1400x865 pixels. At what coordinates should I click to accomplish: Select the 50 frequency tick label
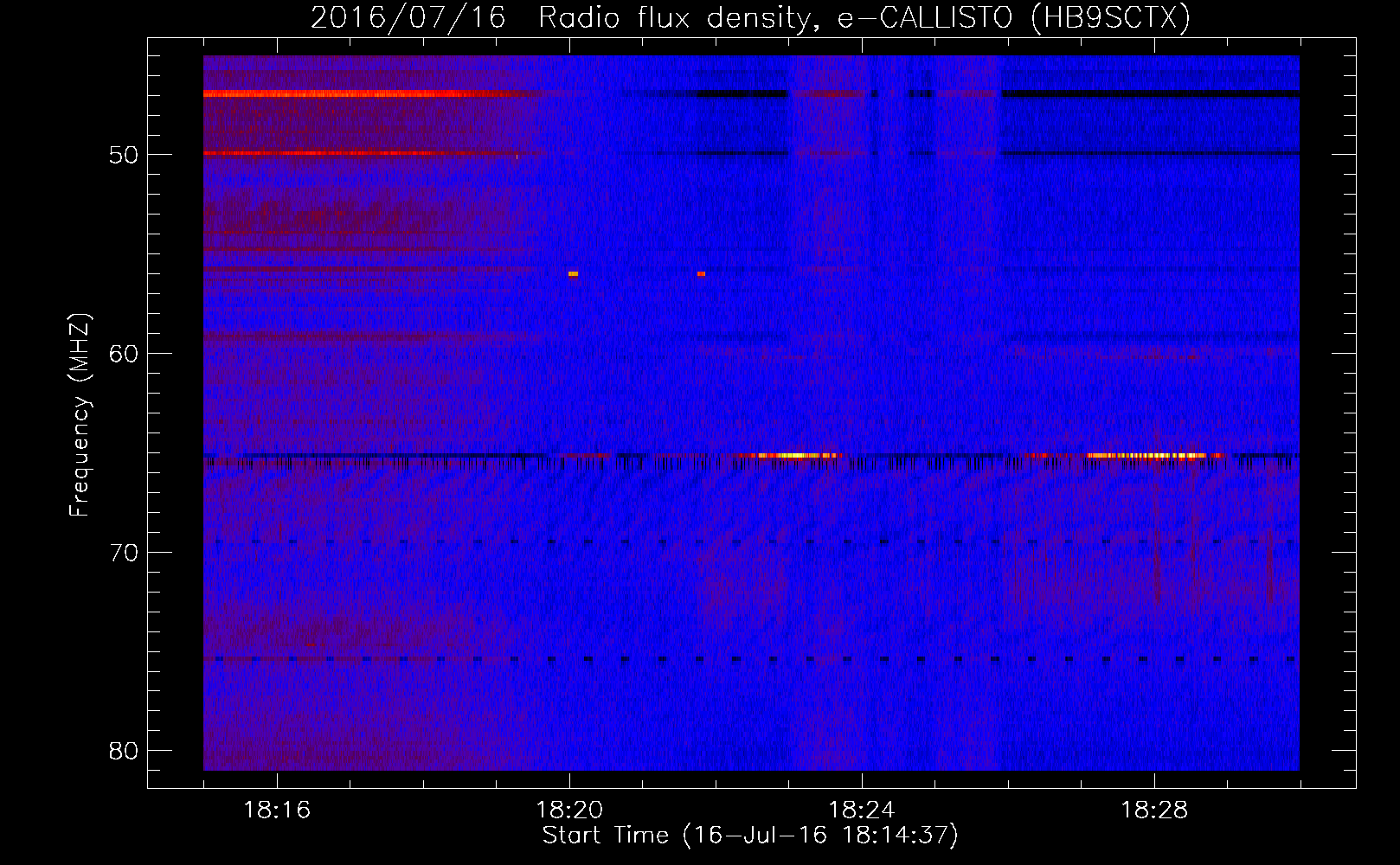(124, 155)
